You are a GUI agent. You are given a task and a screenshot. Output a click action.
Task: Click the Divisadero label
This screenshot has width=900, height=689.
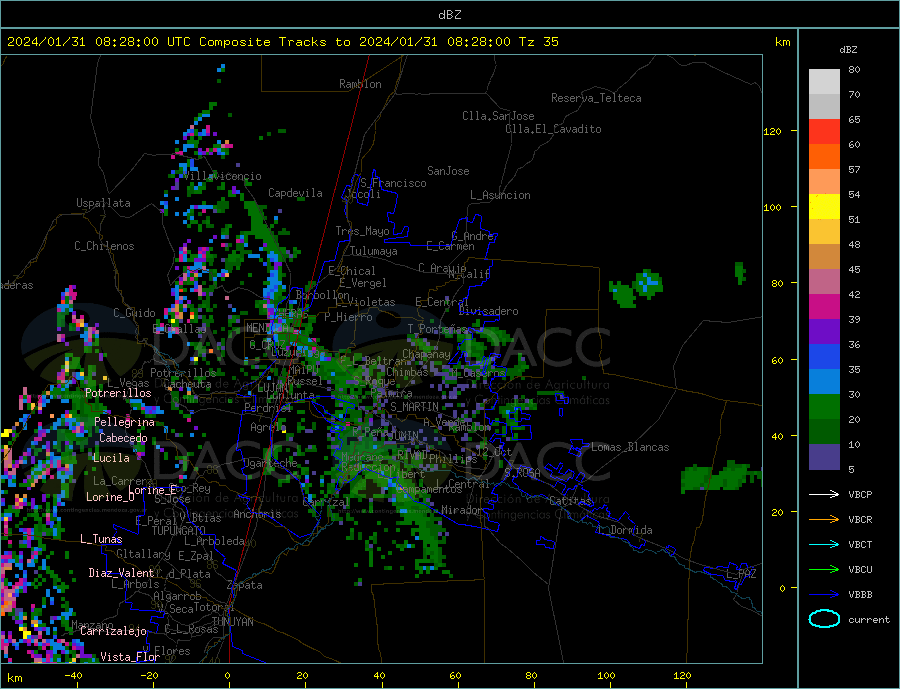[488, 311]
